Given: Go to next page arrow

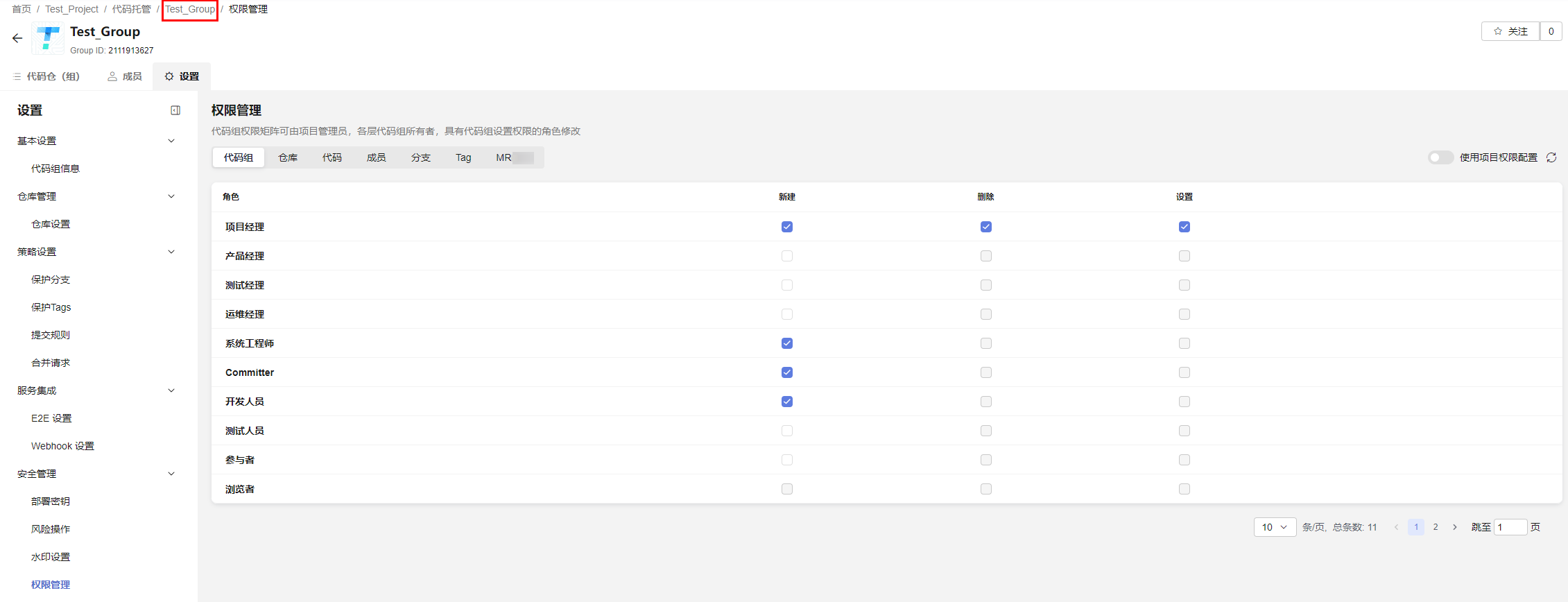Looking at the screenshot, I should coord(1455,527).
